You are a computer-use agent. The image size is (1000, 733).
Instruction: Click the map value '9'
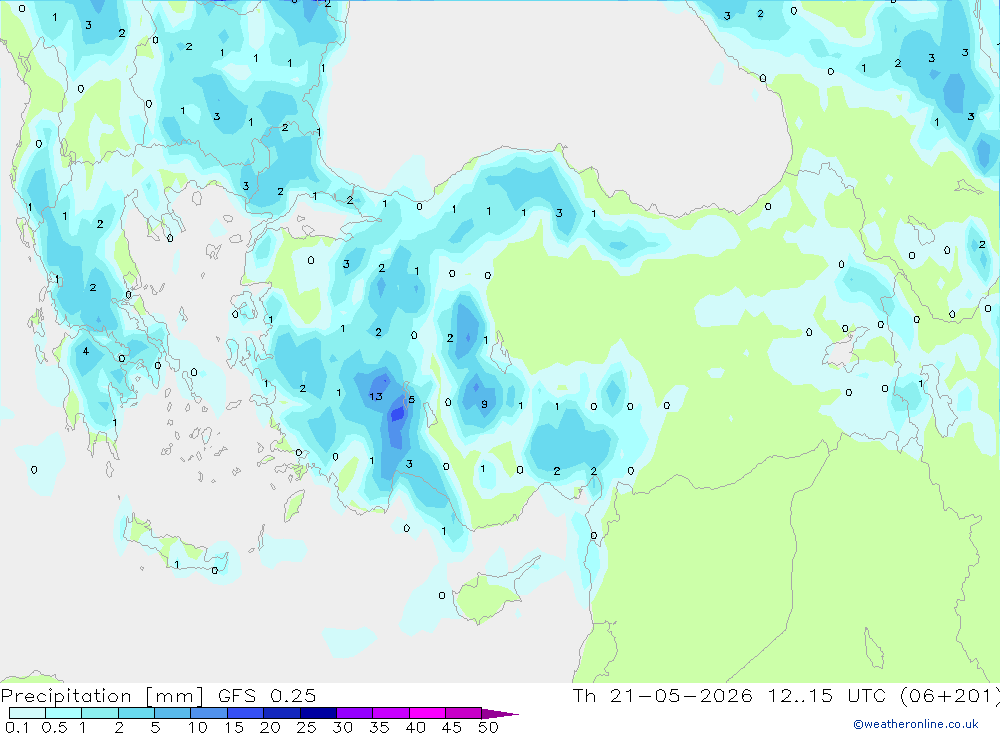coord(485,404)
